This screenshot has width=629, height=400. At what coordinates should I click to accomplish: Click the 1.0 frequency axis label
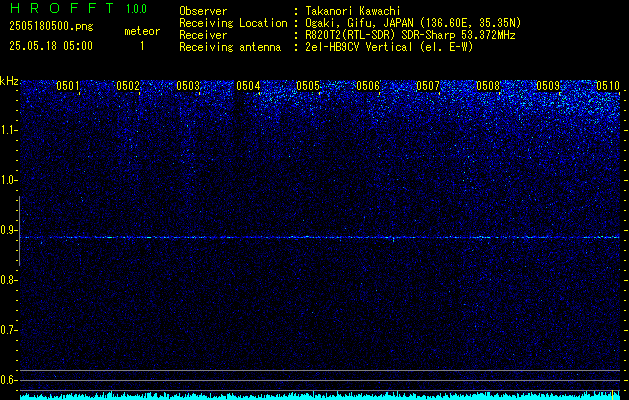tap(8, 181)
